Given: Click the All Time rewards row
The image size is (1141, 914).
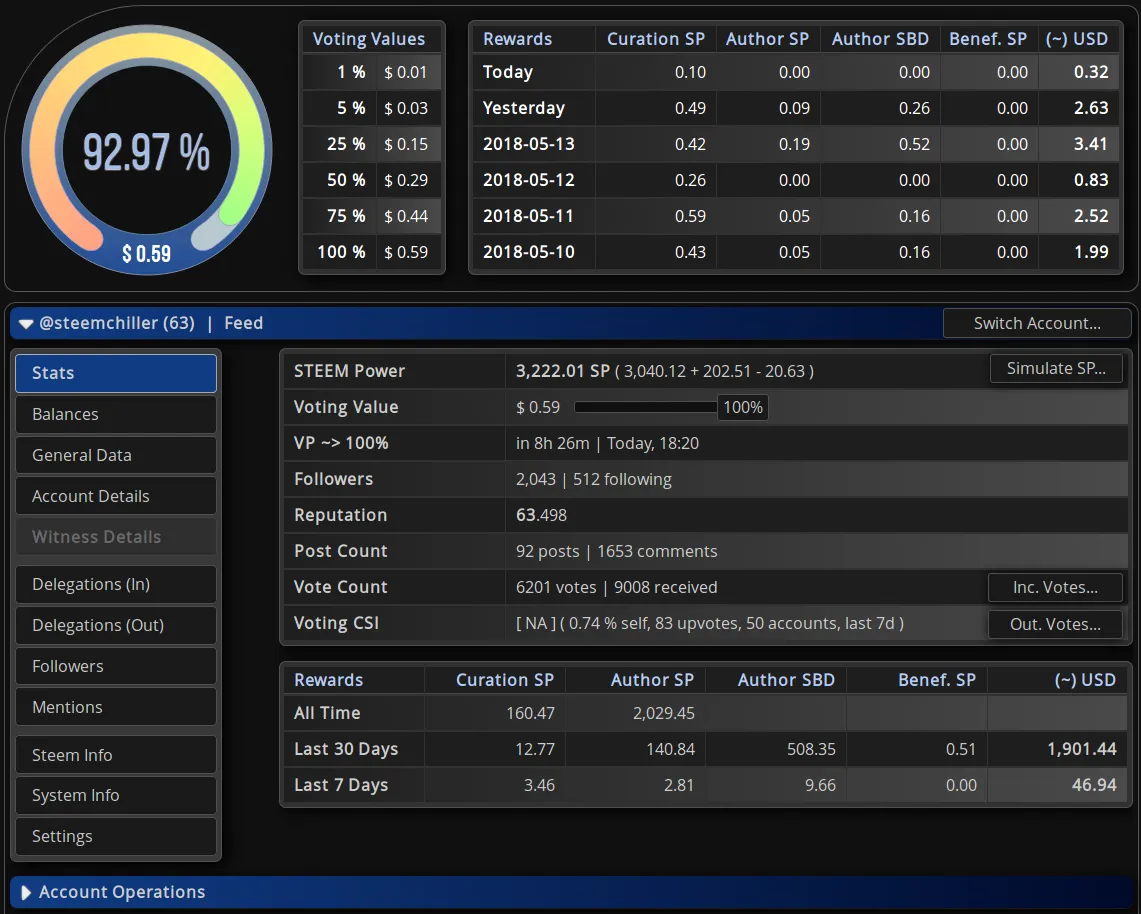Looking at the screenshot, I should point(704,713).
